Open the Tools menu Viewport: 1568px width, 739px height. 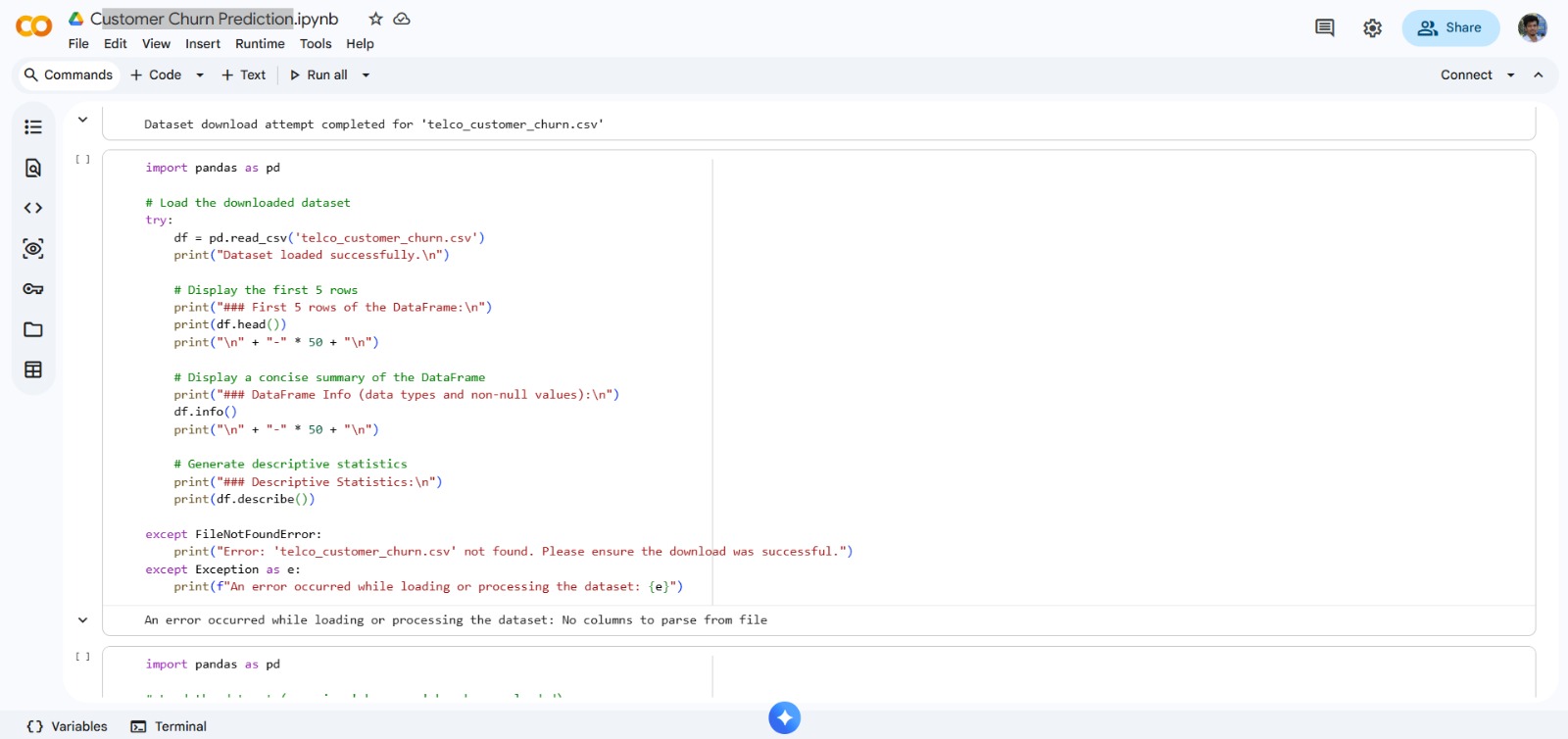[x=316, y=44]
